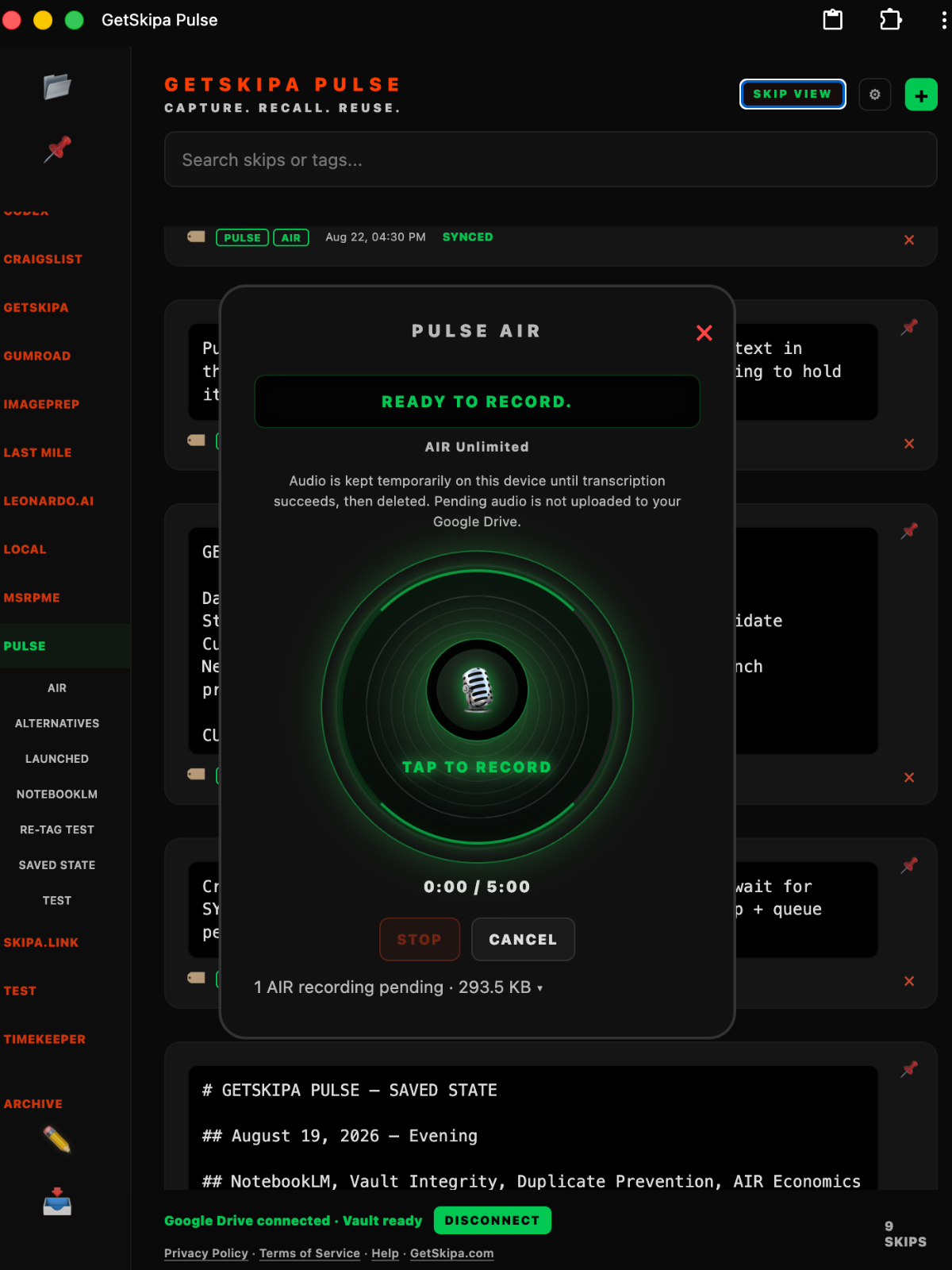Open settings gear next to Skip View
This screenshot has height=1270, width=952.
tap(875, 94)
